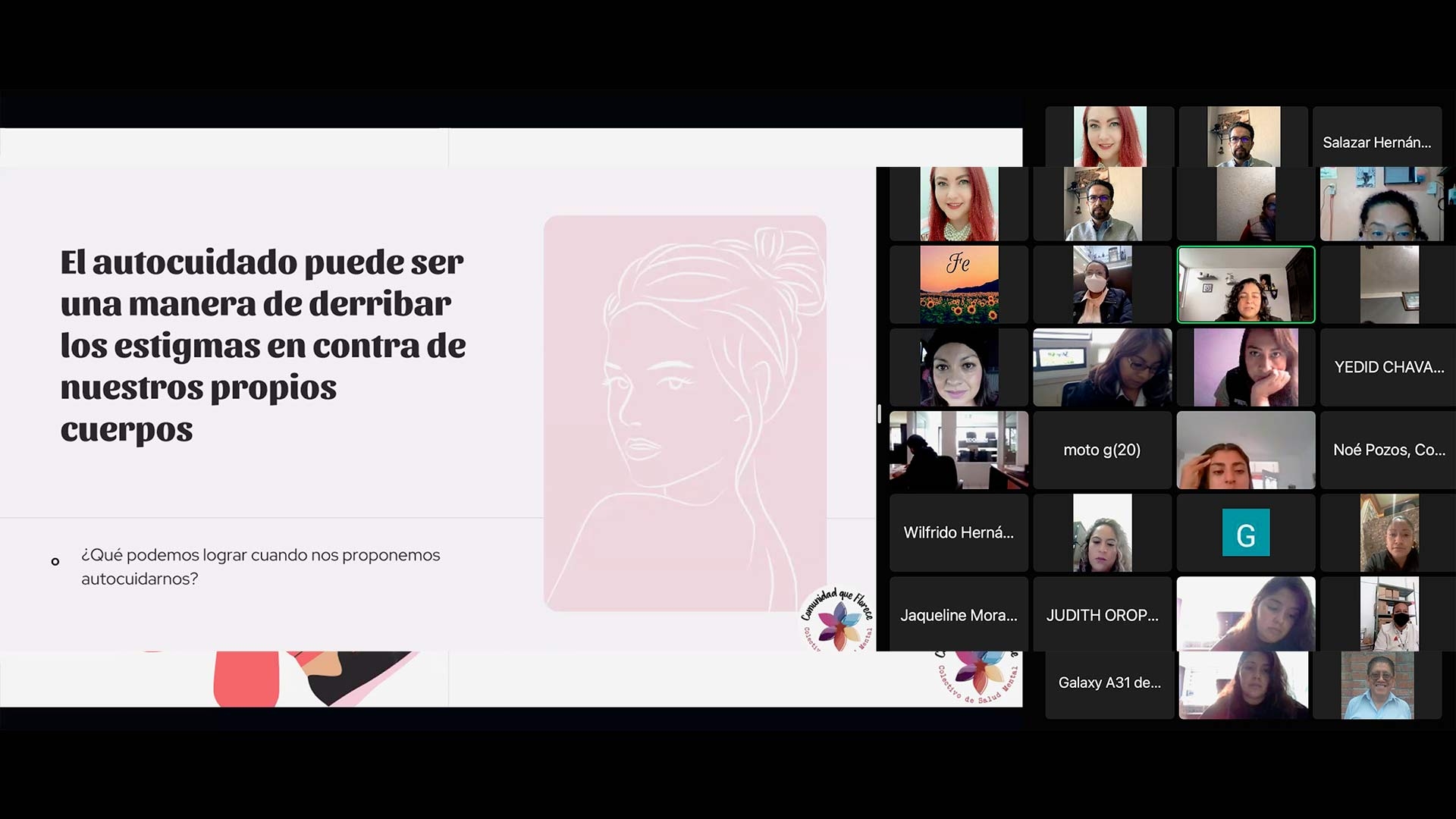This screenshot has width=1456, height=819.
Task: Click the 'Fe' sunflower profile picture tile
Action: point(959,285)
